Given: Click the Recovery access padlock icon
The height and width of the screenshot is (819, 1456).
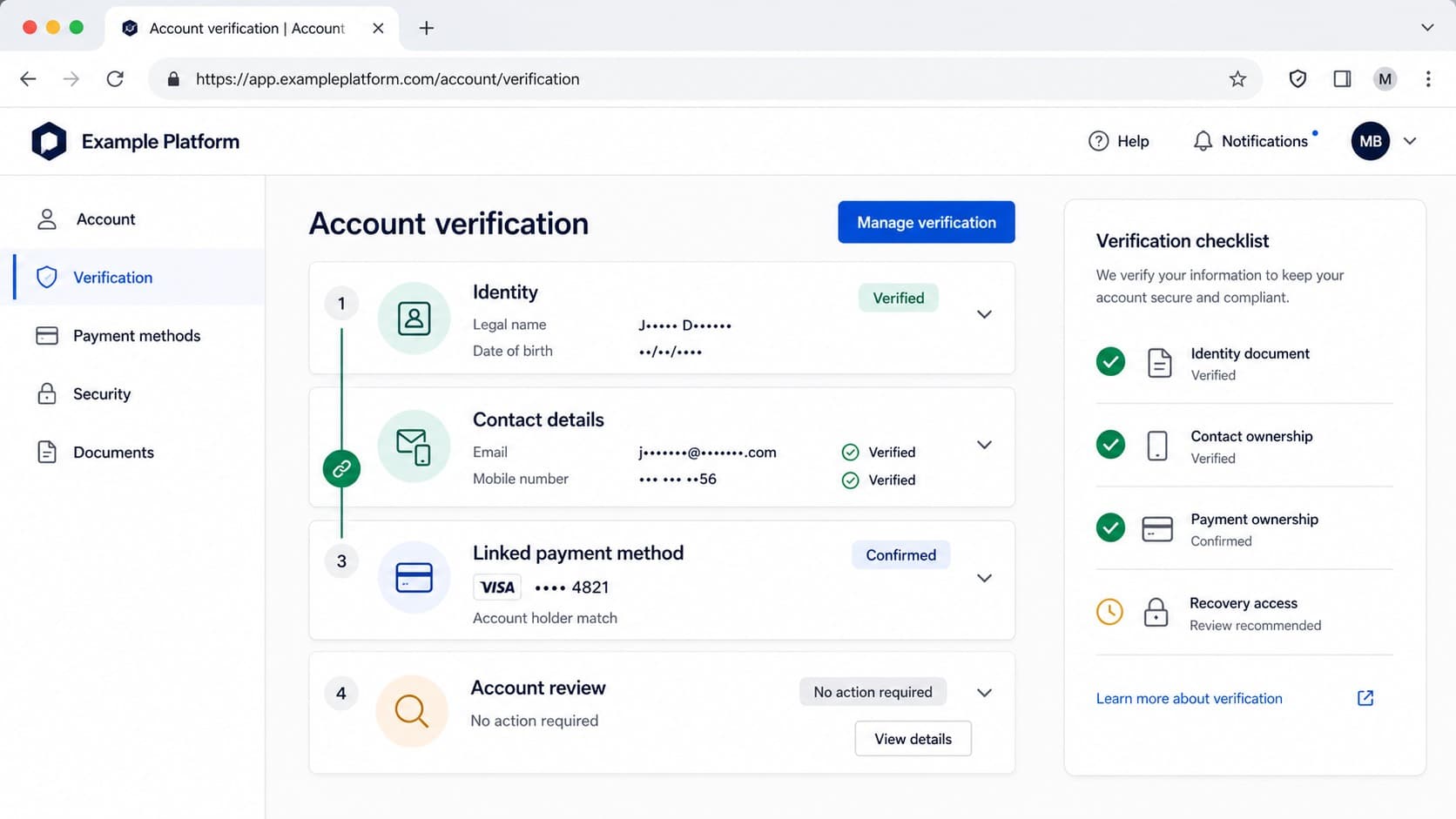Looking at the screenshot, I should (x=1156, y=612).
